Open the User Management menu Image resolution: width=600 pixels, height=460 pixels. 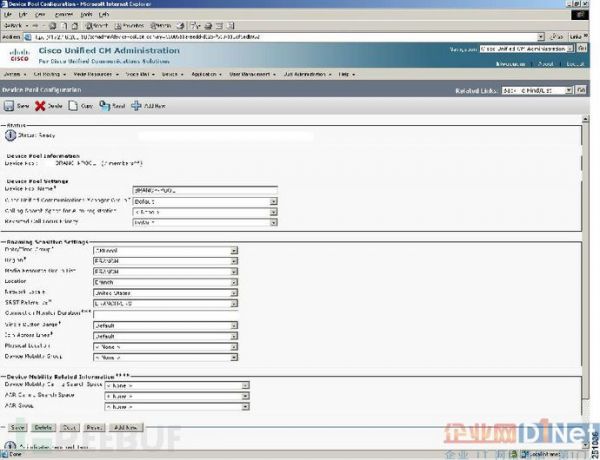[253, 74]
